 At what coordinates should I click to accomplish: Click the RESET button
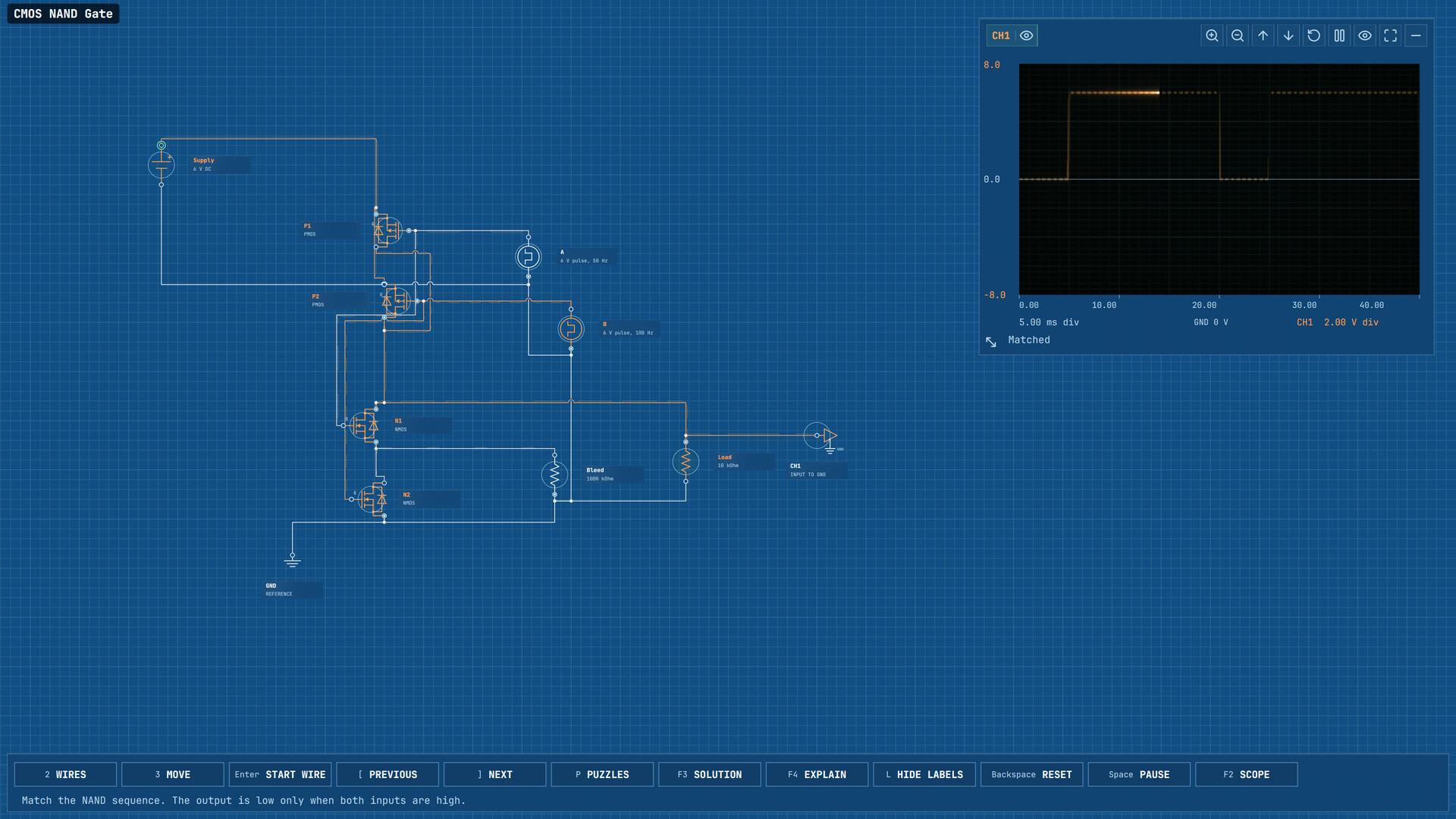[1031, 774]
